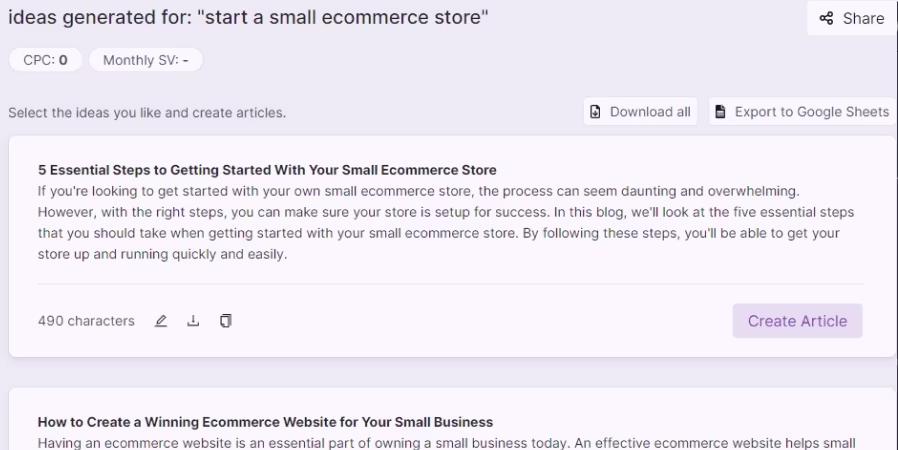Click the 'ideas generated for' heading

point(248,18)
